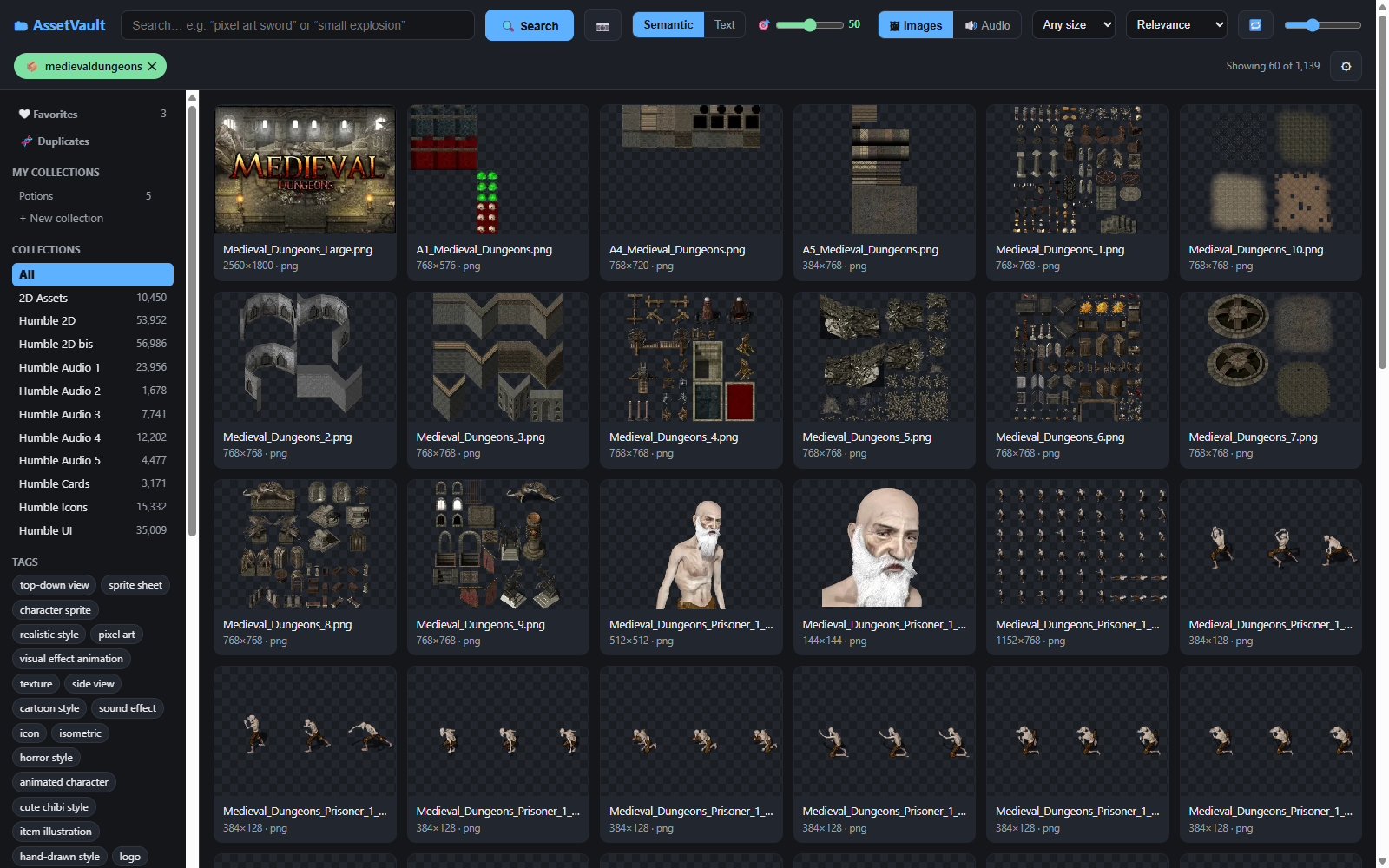Select the All collection
The width and height of the screenshot is (1389, 868).
(93, 274)
